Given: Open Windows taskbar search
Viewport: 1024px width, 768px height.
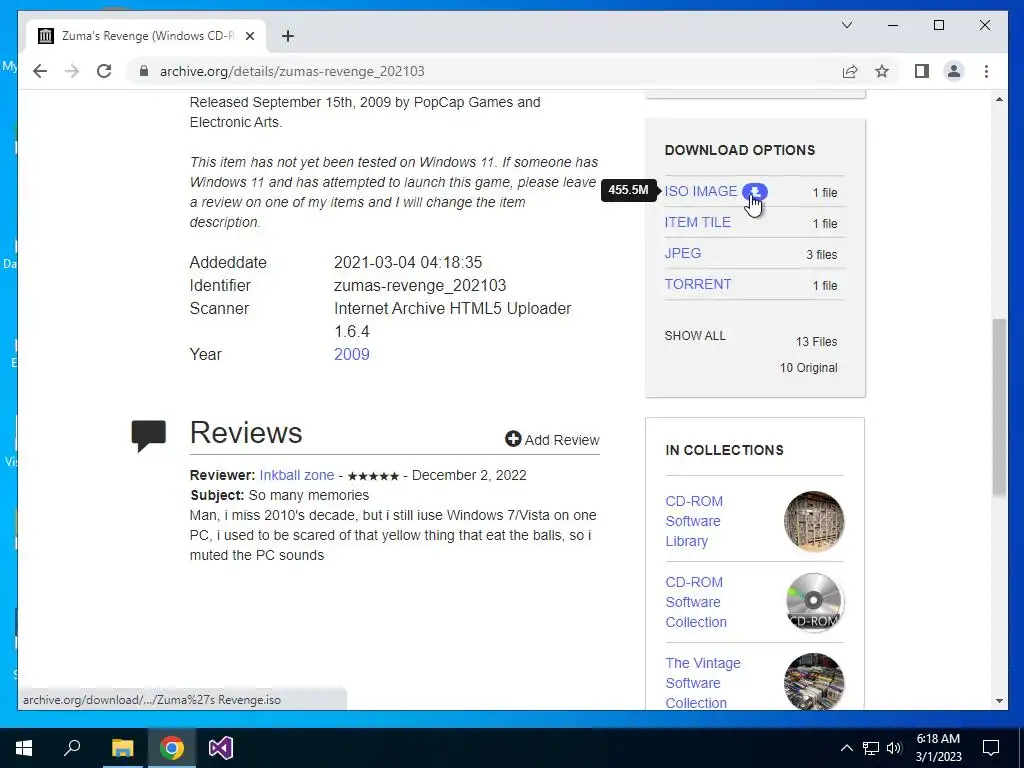Looking at the screenshot, I should tap(72, 748).
